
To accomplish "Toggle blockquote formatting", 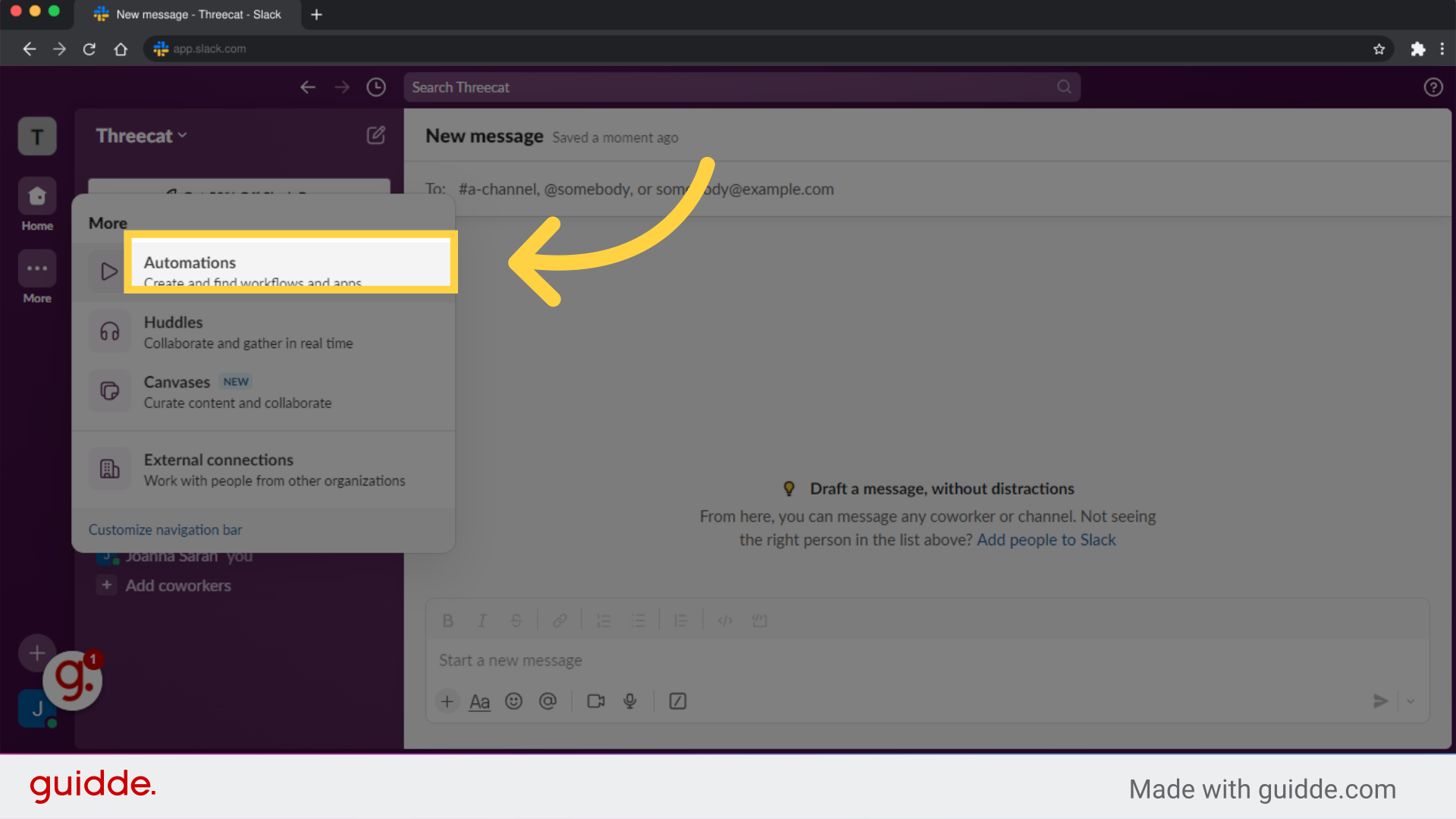I will click(681, 620).
